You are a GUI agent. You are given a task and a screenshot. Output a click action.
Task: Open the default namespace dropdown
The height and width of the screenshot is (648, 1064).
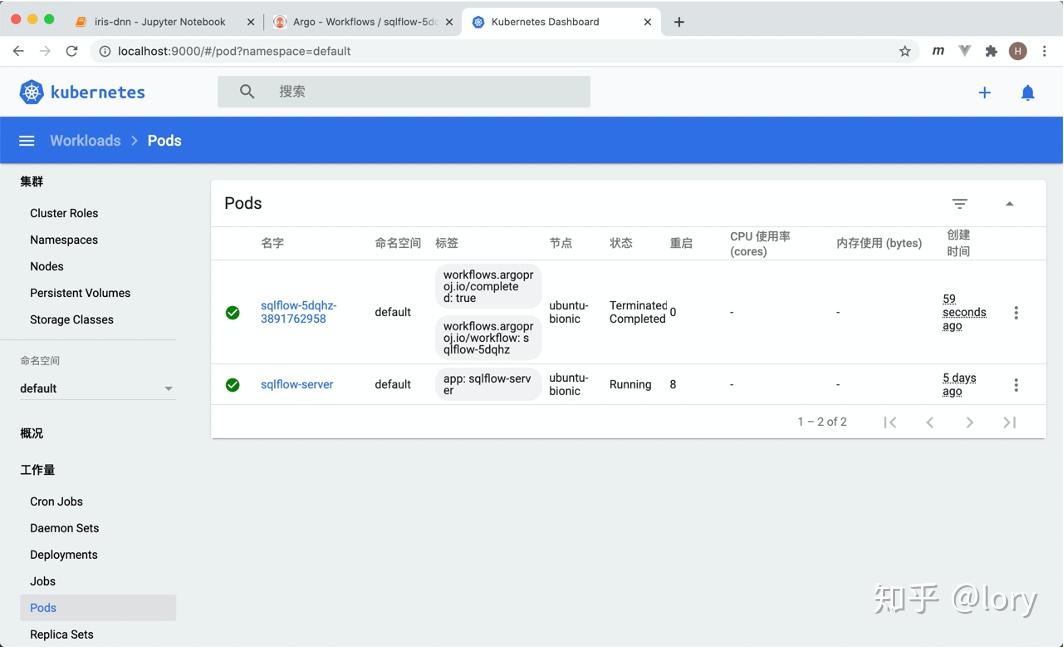(96, 388)
